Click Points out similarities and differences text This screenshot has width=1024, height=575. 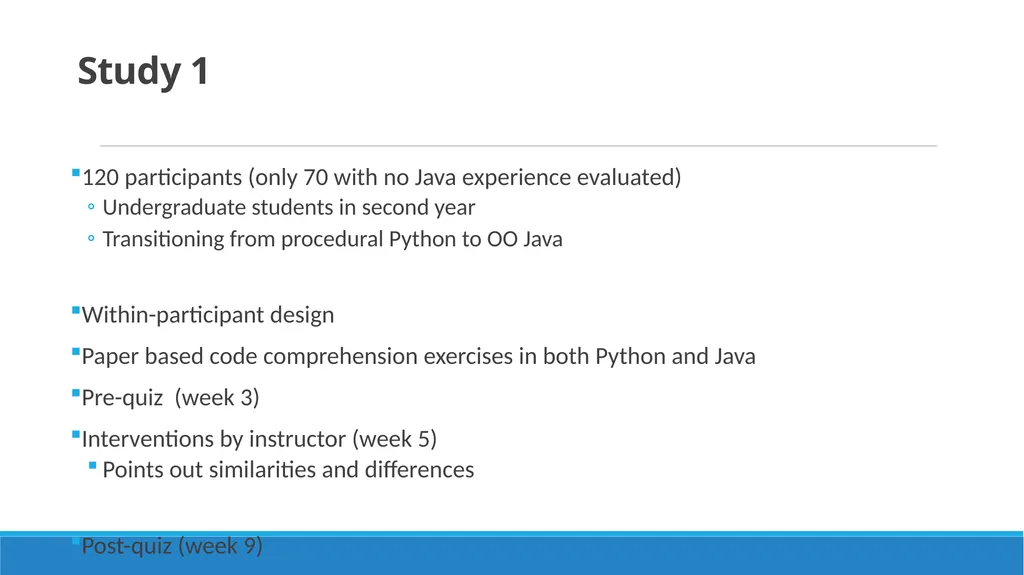click(x=288, y=470)
